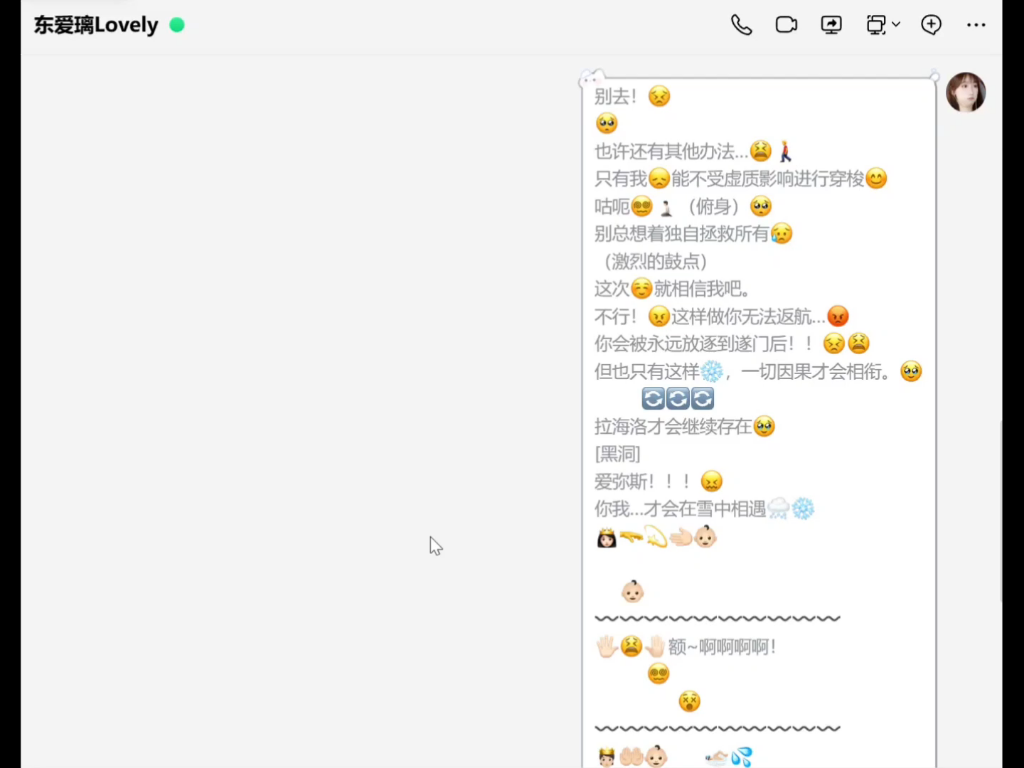Start a voice call
Screen dimensions: 1024x768
(741, 24)
